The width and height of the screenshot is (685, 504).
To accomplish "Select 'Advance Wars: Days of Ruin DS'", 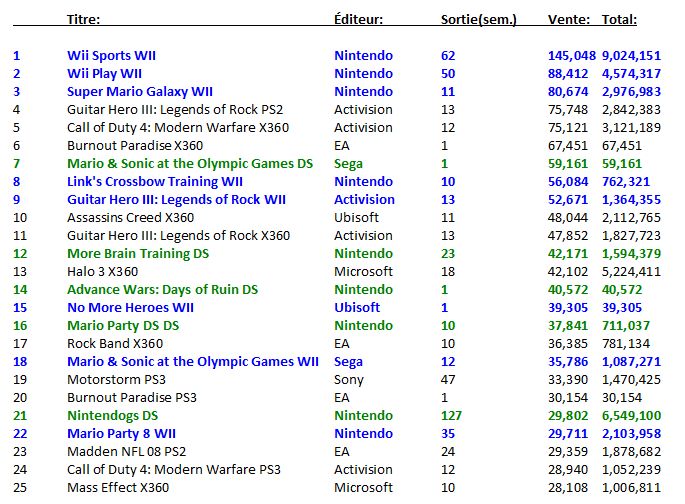I will 163,290.
